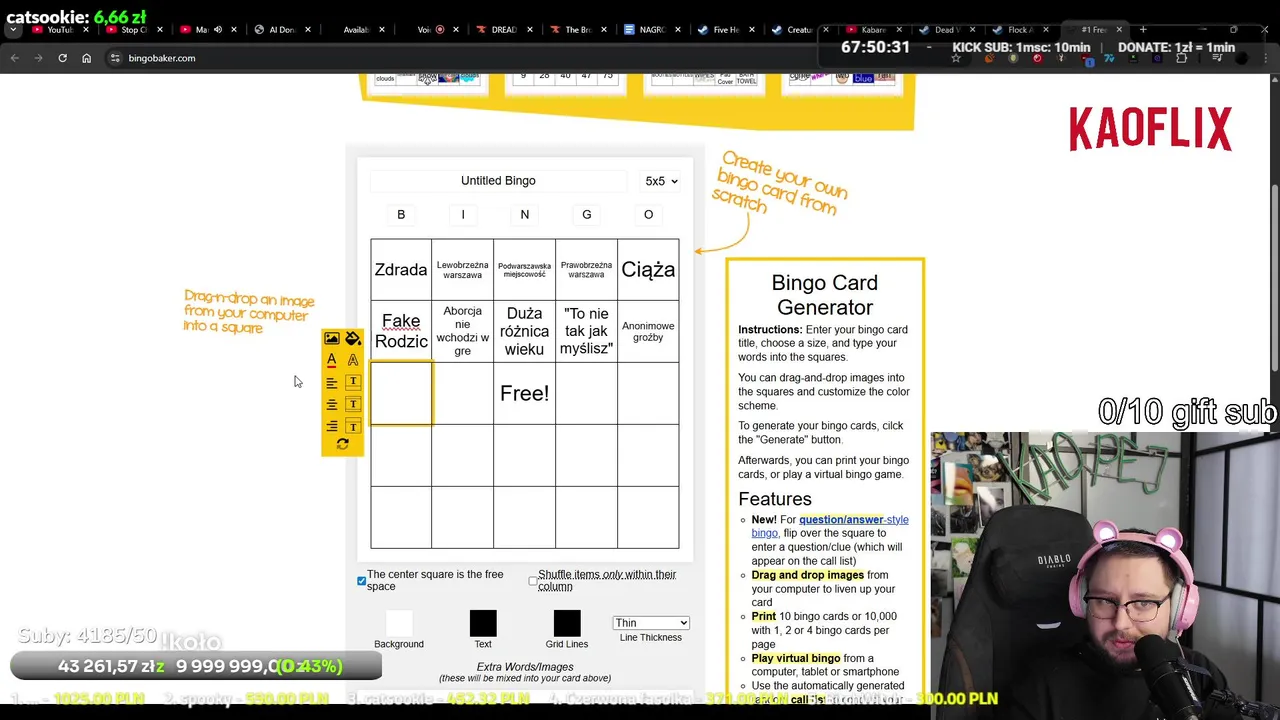Select the 'Duża różnica wieku' square
1280x720 pixels.
[x=525, y=331]
